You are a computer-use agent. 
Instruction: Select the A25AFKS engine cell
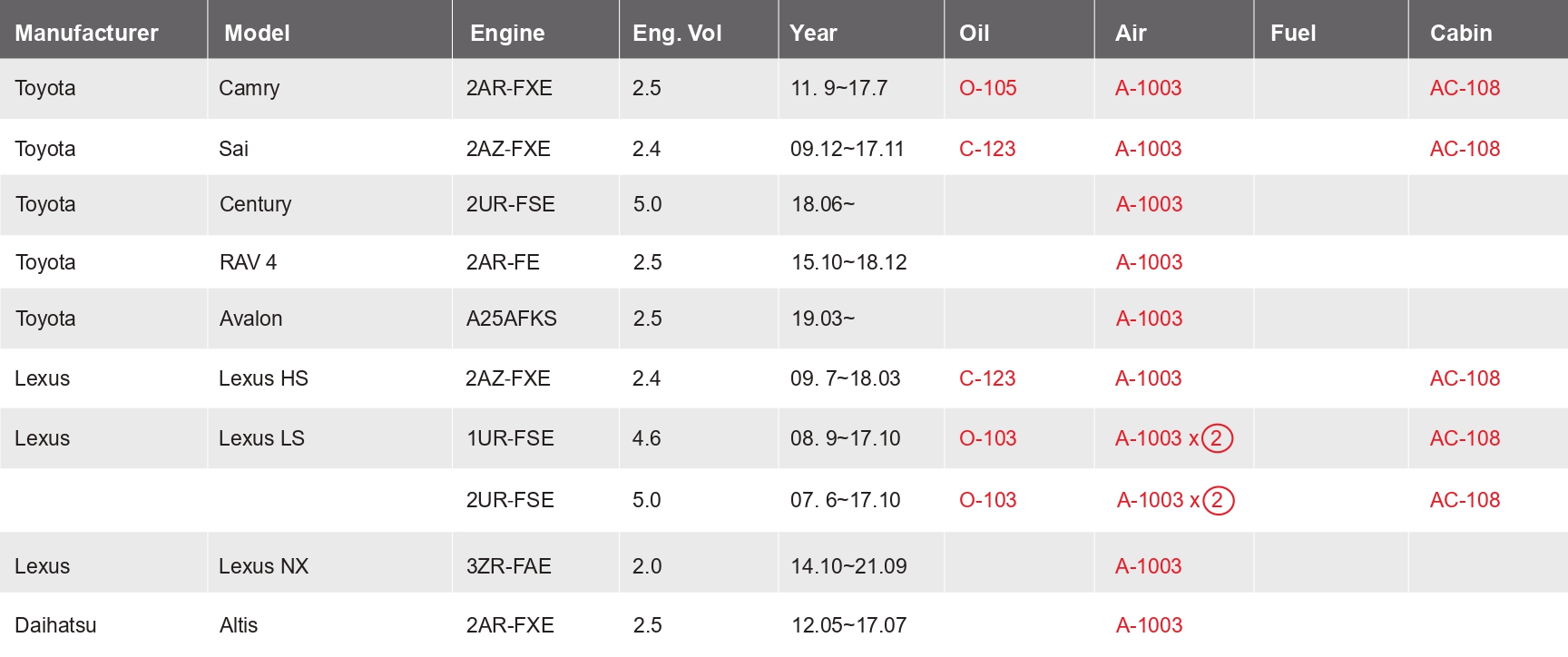coord(511,319)
